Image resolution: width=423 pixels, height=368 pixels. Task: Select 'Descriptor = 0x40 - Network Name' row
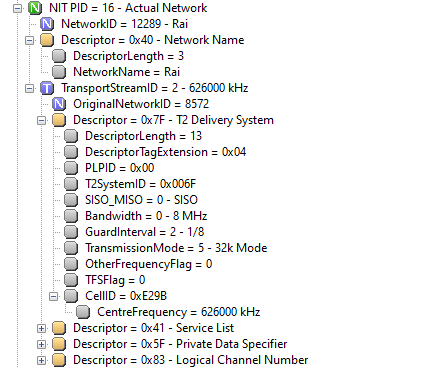153,40
